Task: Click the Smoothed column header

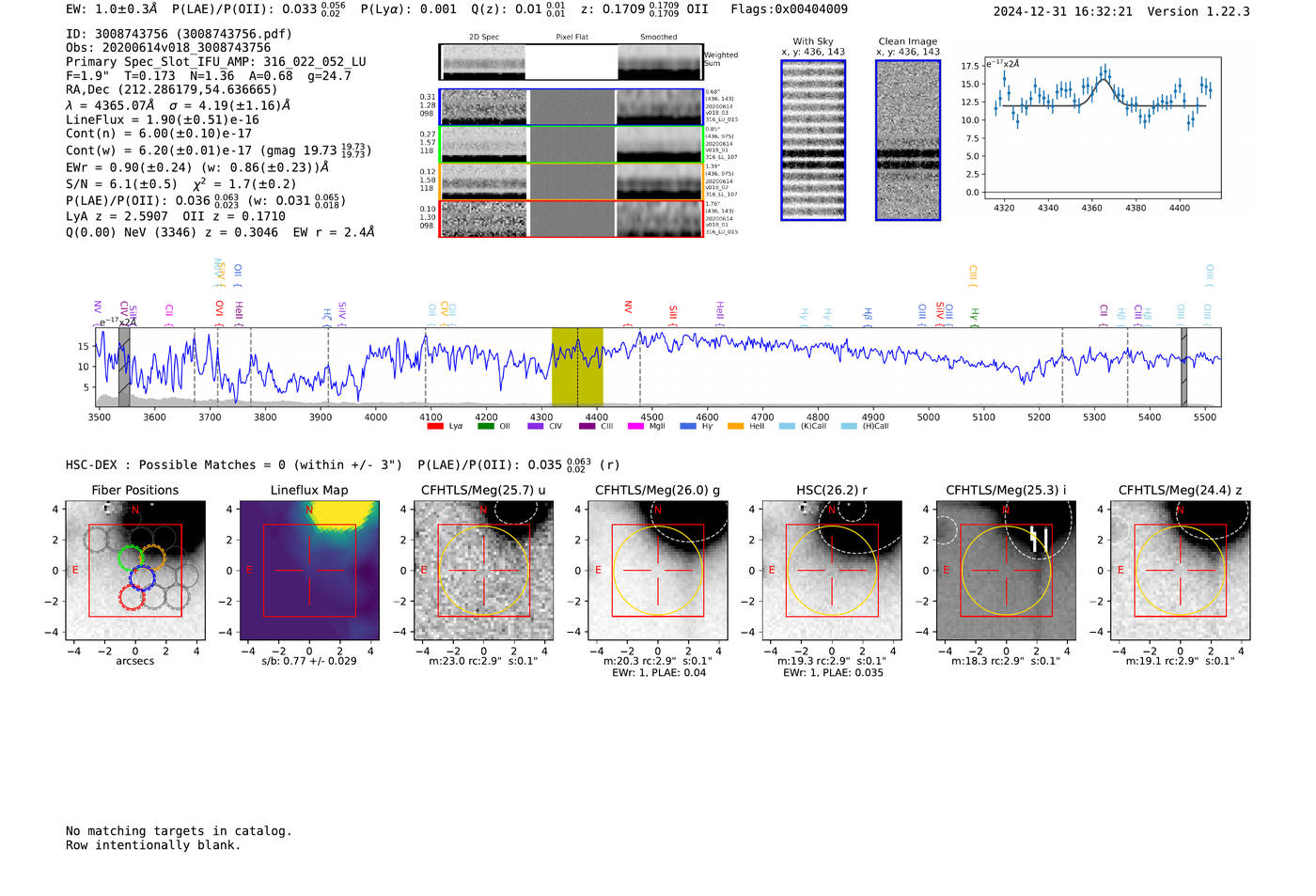Action: (659, 38)
